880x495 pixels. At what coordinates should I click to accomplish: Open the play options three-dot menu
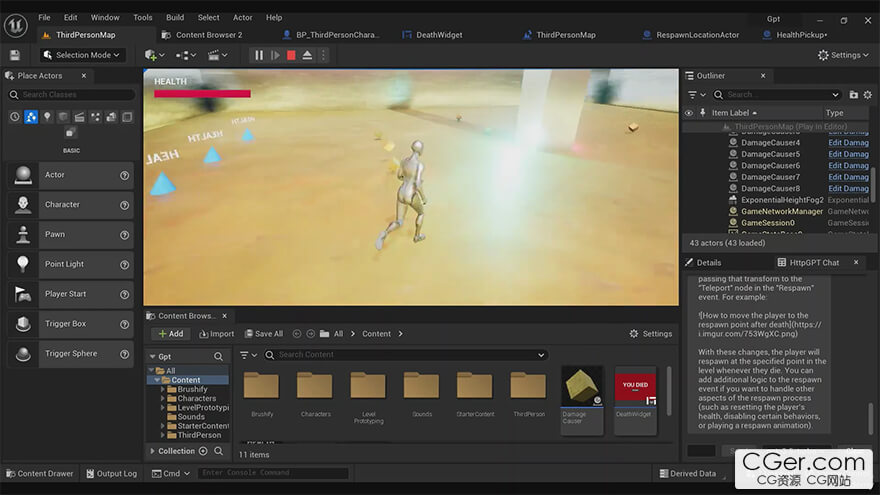click(x=323, y=55)
